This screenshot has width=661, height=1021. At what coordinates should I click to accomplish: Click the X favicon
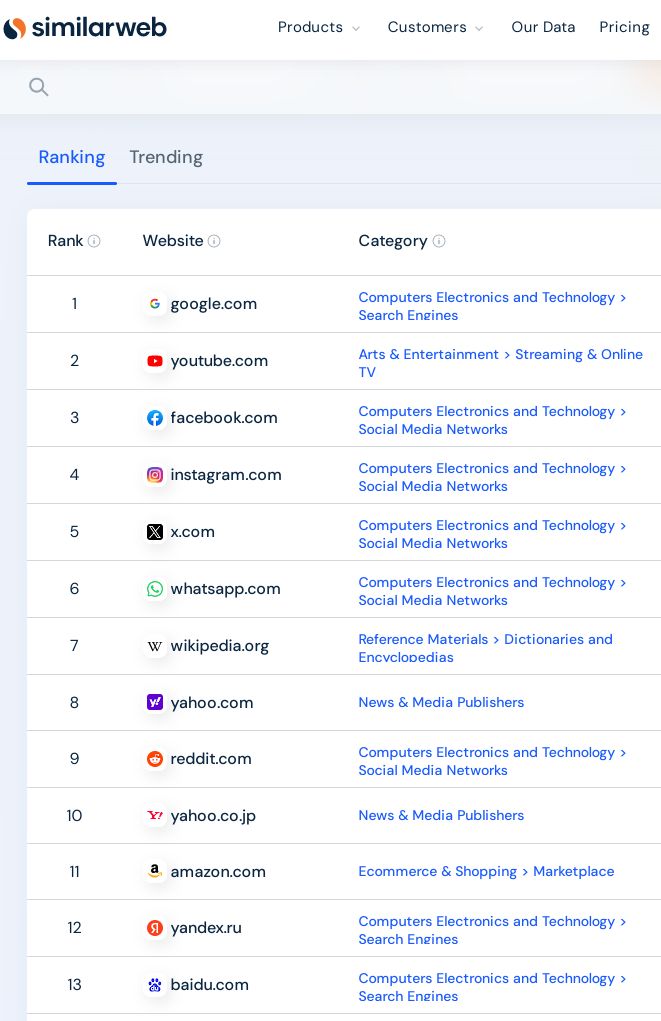click(154, 532)
